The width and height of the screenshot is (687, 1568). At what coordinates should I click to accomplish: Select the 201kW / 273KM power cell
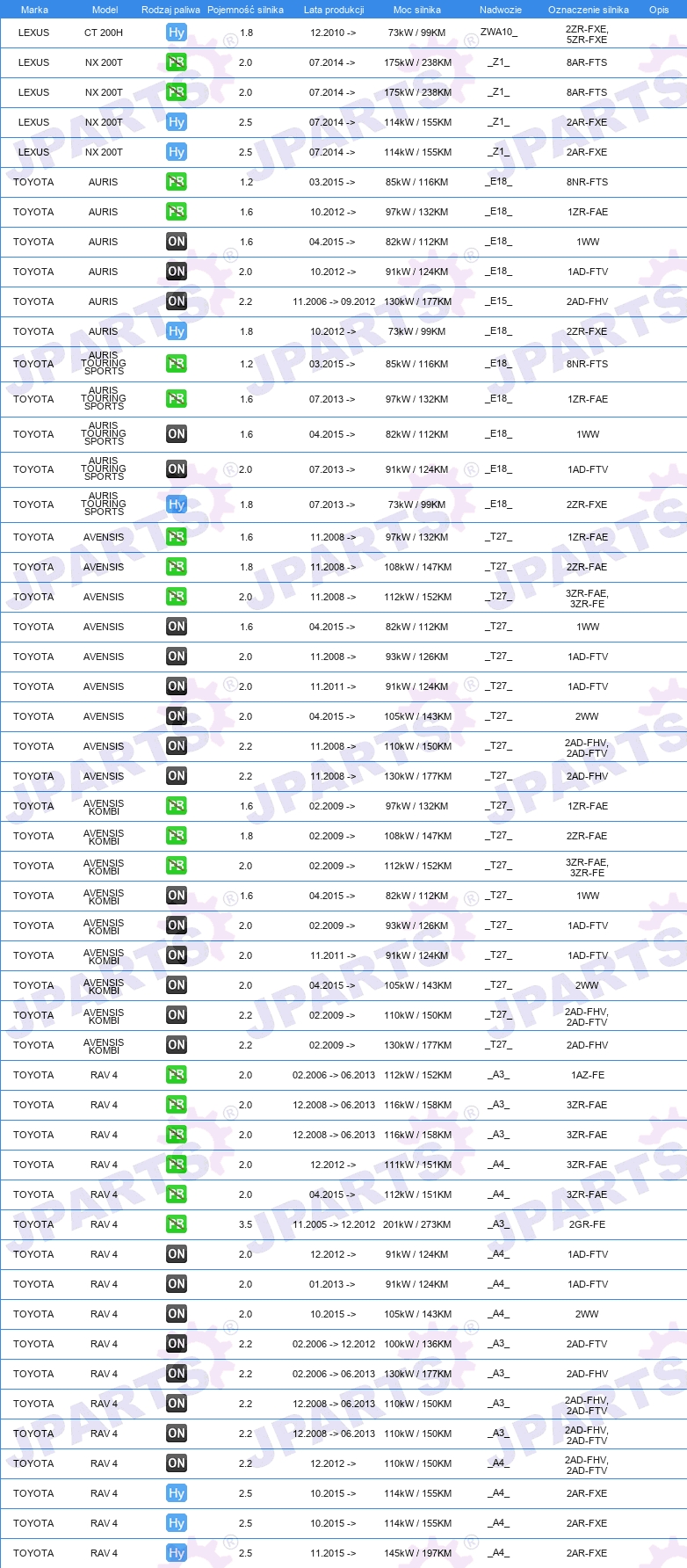pos(417,1224)
